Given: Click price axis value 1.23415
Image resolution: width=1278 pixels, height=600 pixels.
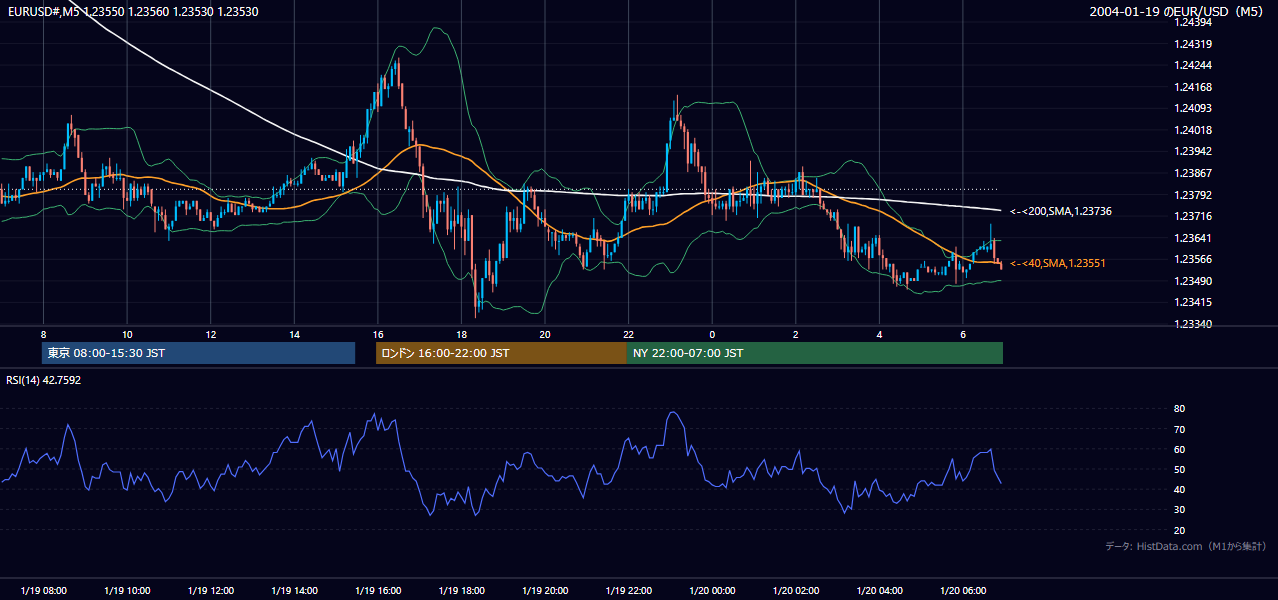Looking at the screenshot, I should (1194, 302).
